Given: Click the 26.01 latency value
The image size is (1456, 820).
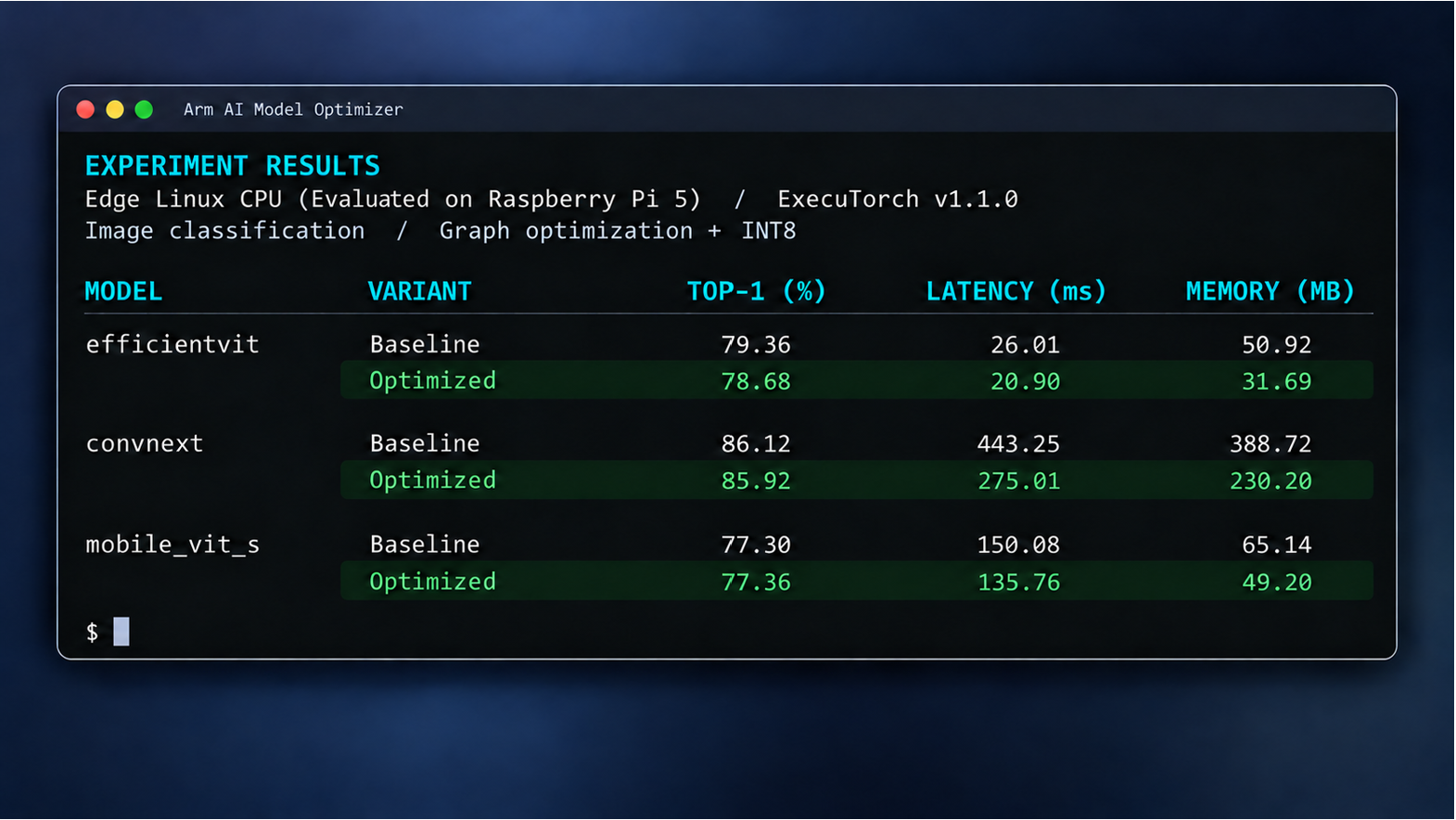Looking at the screenshot, I should (x=1025, y=345).
